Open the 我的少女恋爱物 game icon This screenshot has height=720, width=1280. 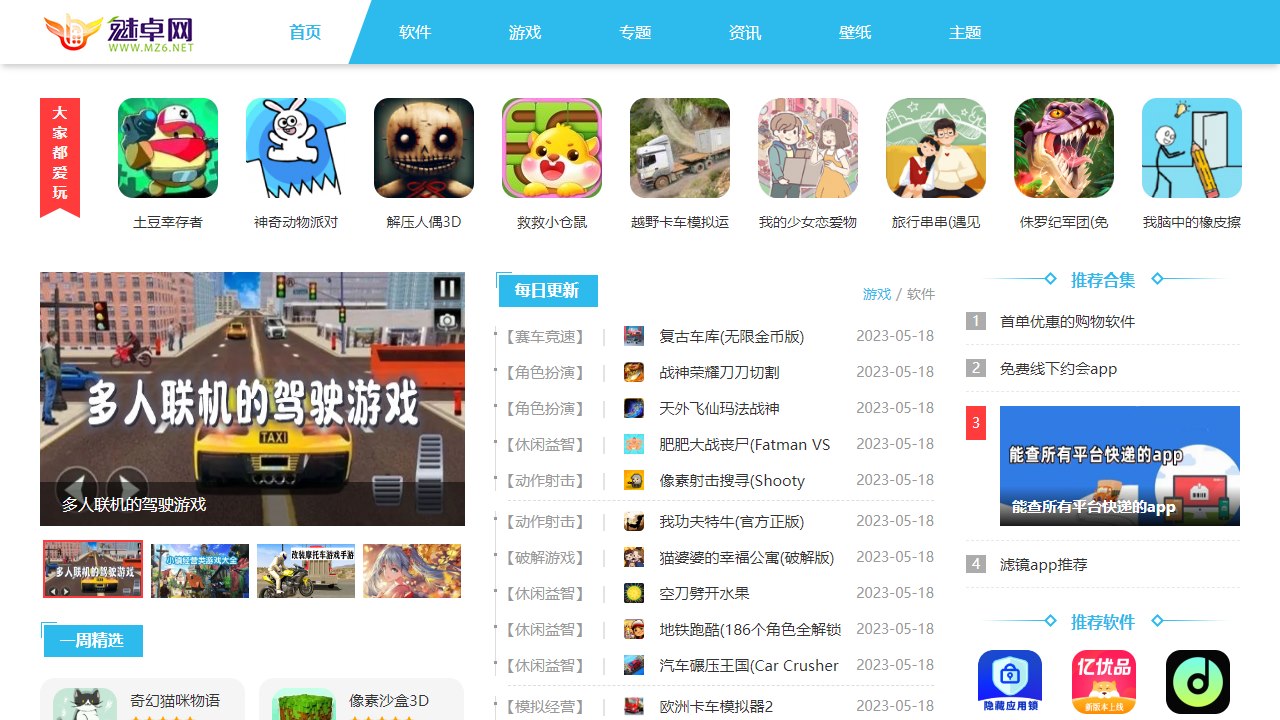[x=808, y=148]
